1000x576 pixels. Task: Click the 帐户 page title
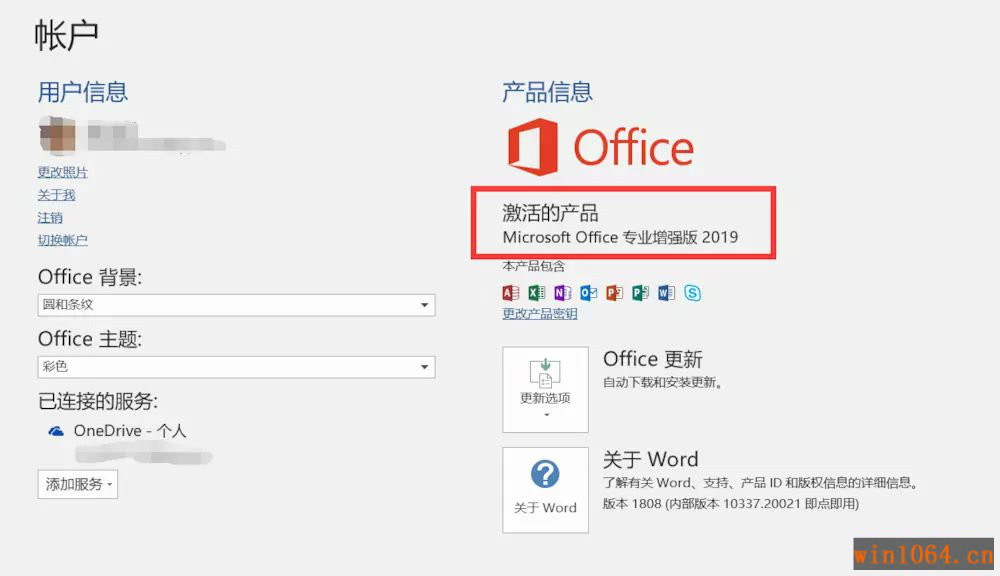[x=66, y=34]
